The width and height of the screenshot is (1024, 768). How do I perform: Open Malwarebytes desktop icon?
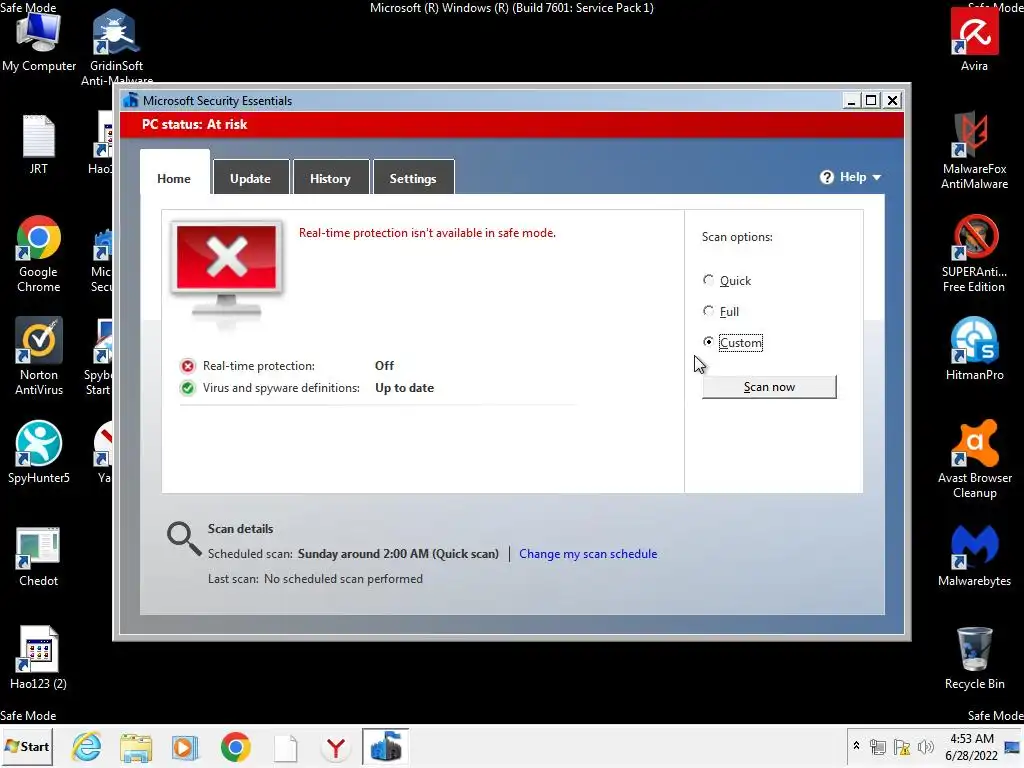tap(974, 555)
